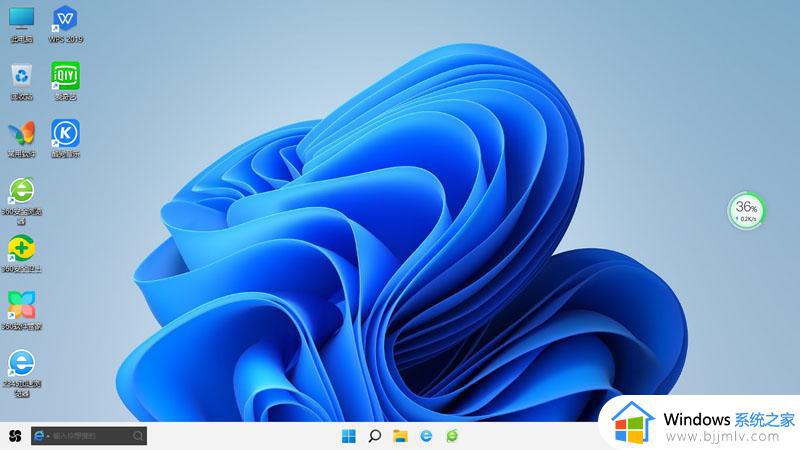This screenshot has width=800, height=450.
Task: Open 360 Secure Browser desktop shortcut
Action: pyautogui.click(x=21, y=200)
